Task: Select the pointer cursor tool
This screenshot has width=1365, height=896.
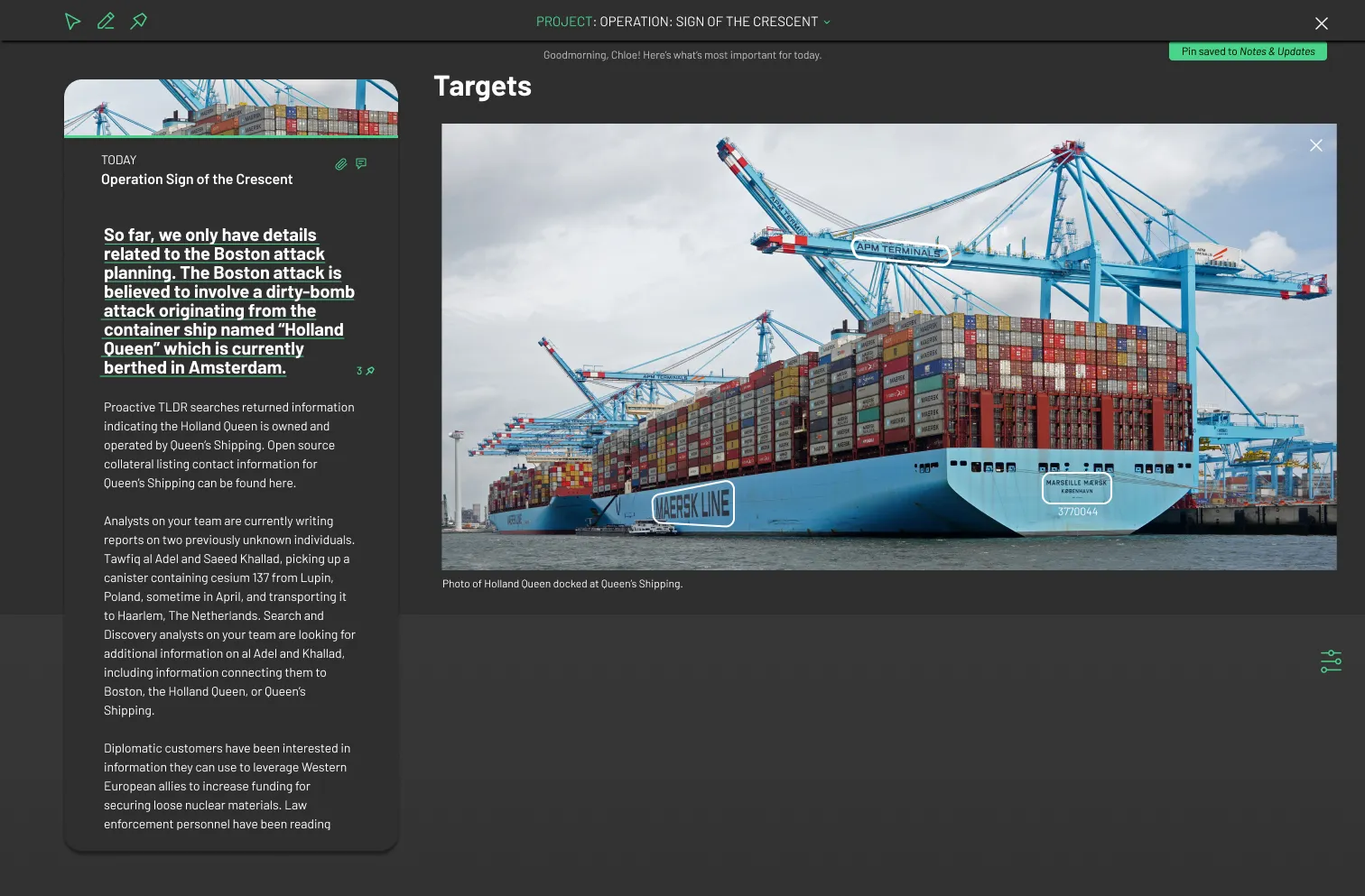Action: 72,22
